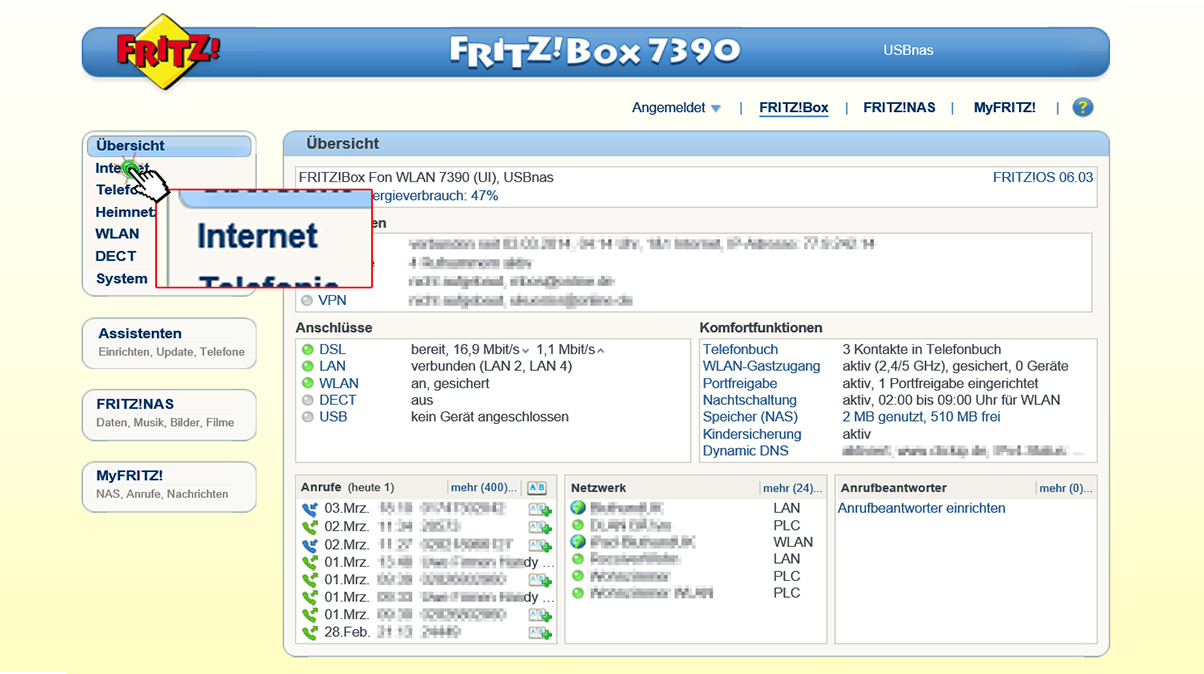Click the text 'verbunden (LAN 2, LAN 4)'
Viewport: 1204px width, 674px height.
point(492,367)
